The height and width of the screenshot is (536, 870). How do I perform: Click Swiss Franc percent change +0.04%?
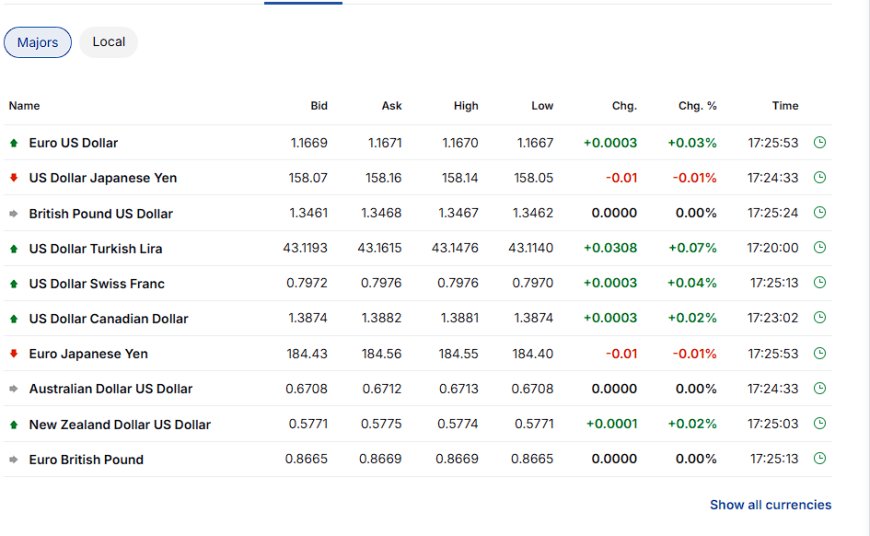pos(692,282)
